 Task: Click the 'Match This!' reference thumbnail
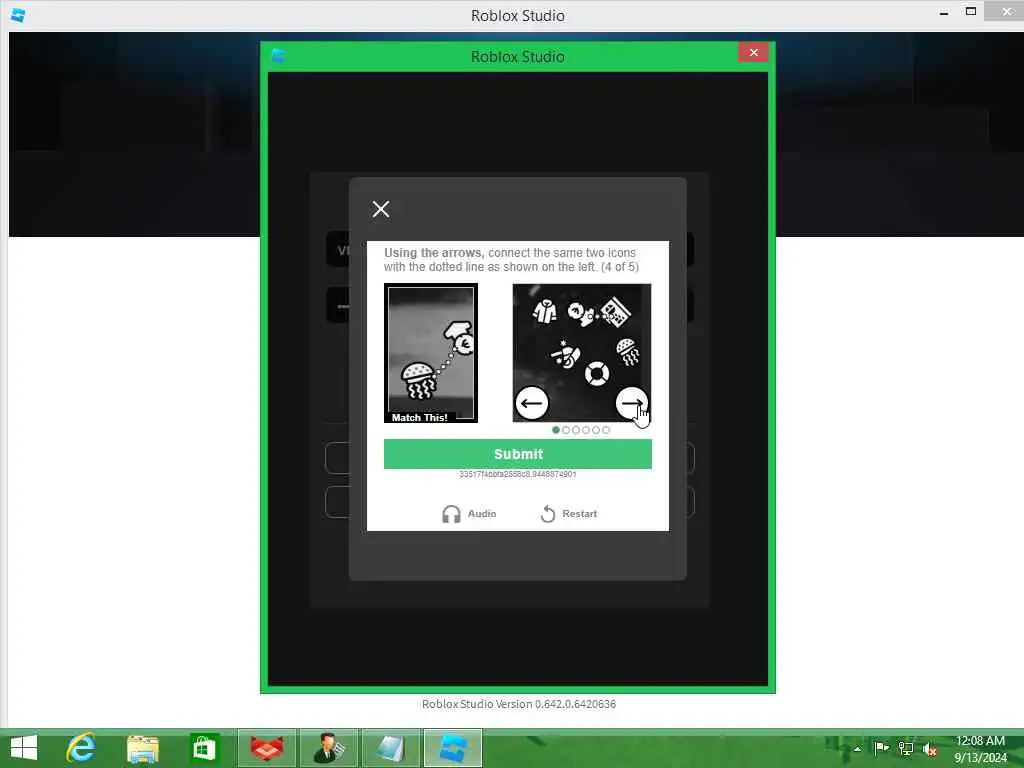[431, 353]
